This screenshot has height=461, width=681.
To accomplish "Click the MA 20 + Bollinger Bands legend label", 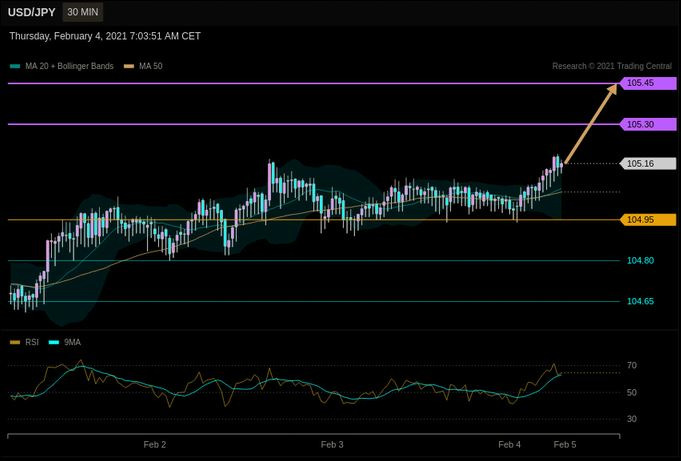I will [69, 66].
